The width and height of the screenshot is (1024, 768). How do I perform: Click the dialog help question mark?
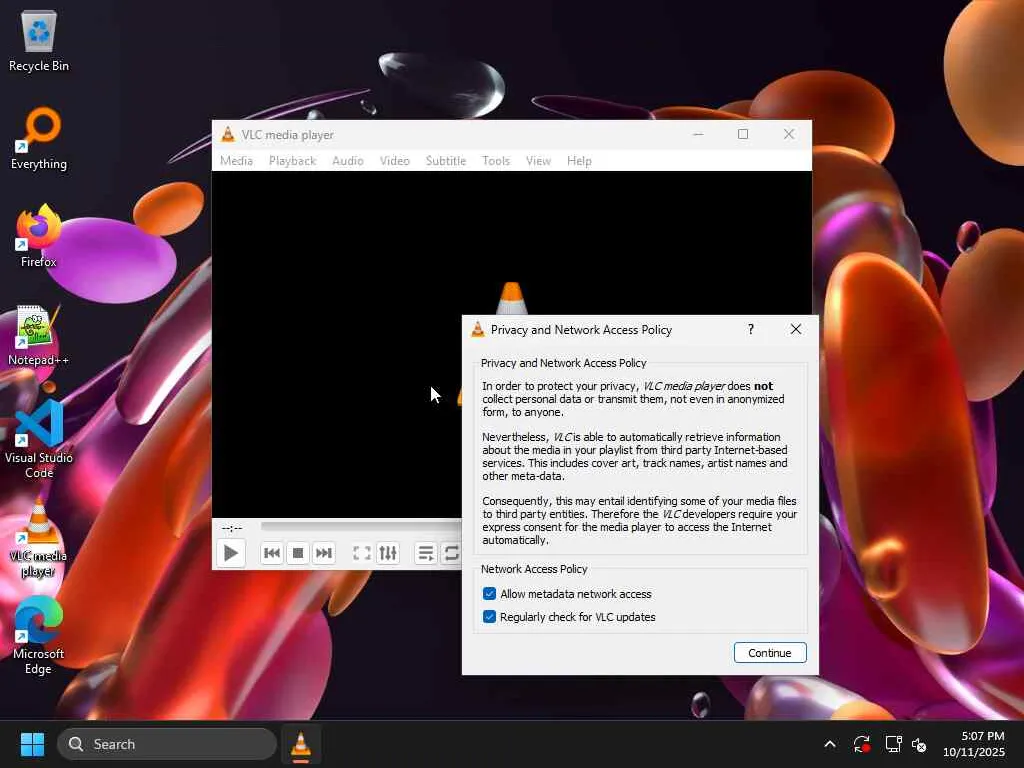click(x=751, y=329)
